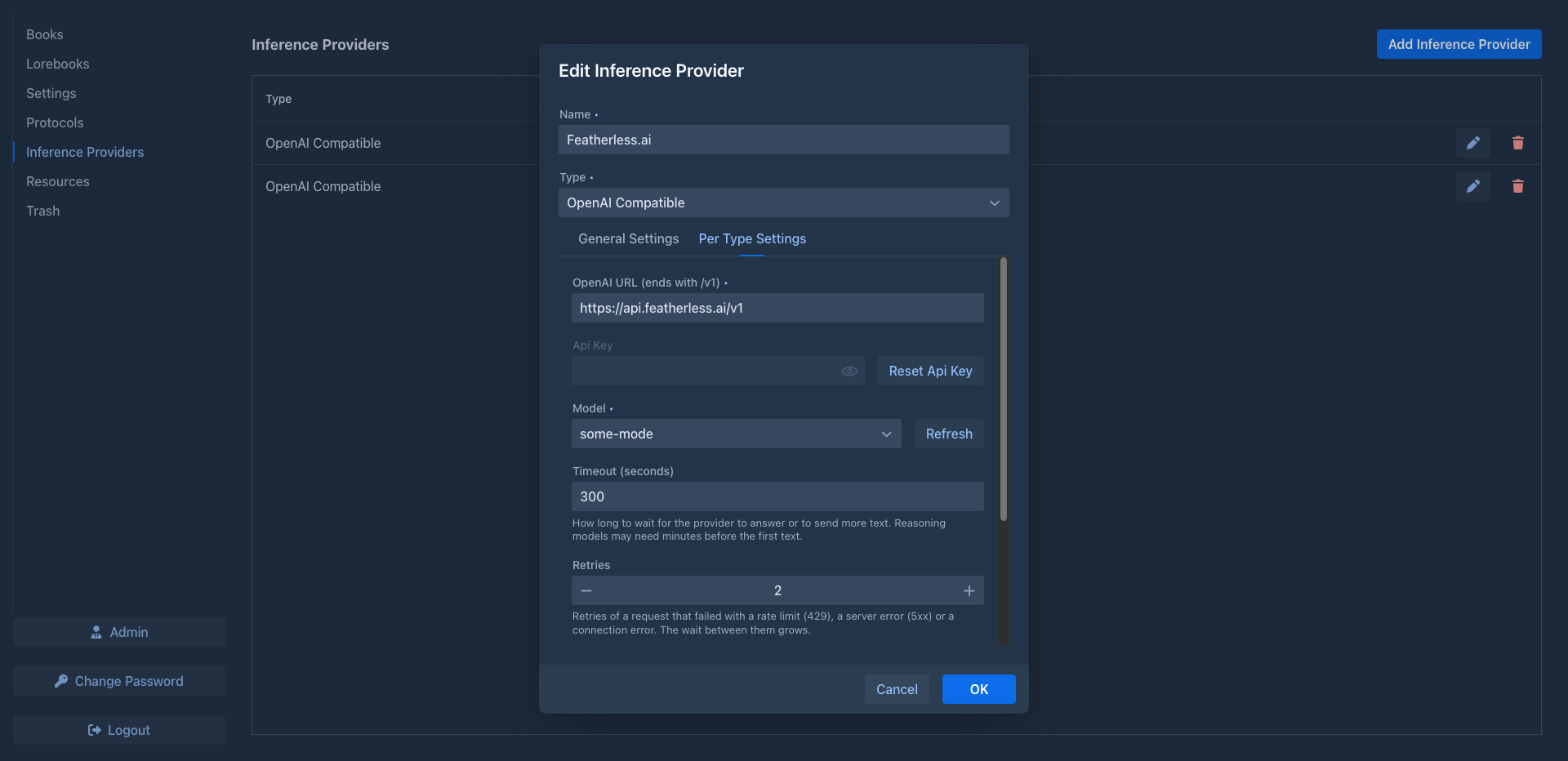Image resolution: width=1568 pixels, height=761 pixels.
Task: Open Resources in the sidebar
Action: click(57, 181)
